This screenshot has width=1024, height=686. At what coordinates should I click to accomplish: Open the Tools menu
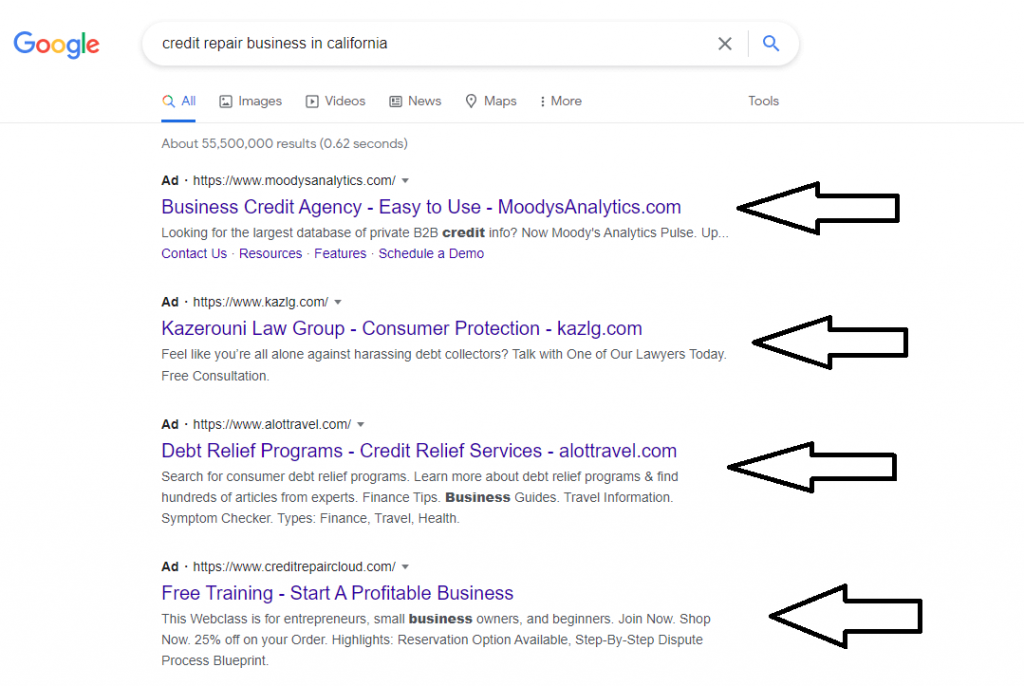point(763,101)
